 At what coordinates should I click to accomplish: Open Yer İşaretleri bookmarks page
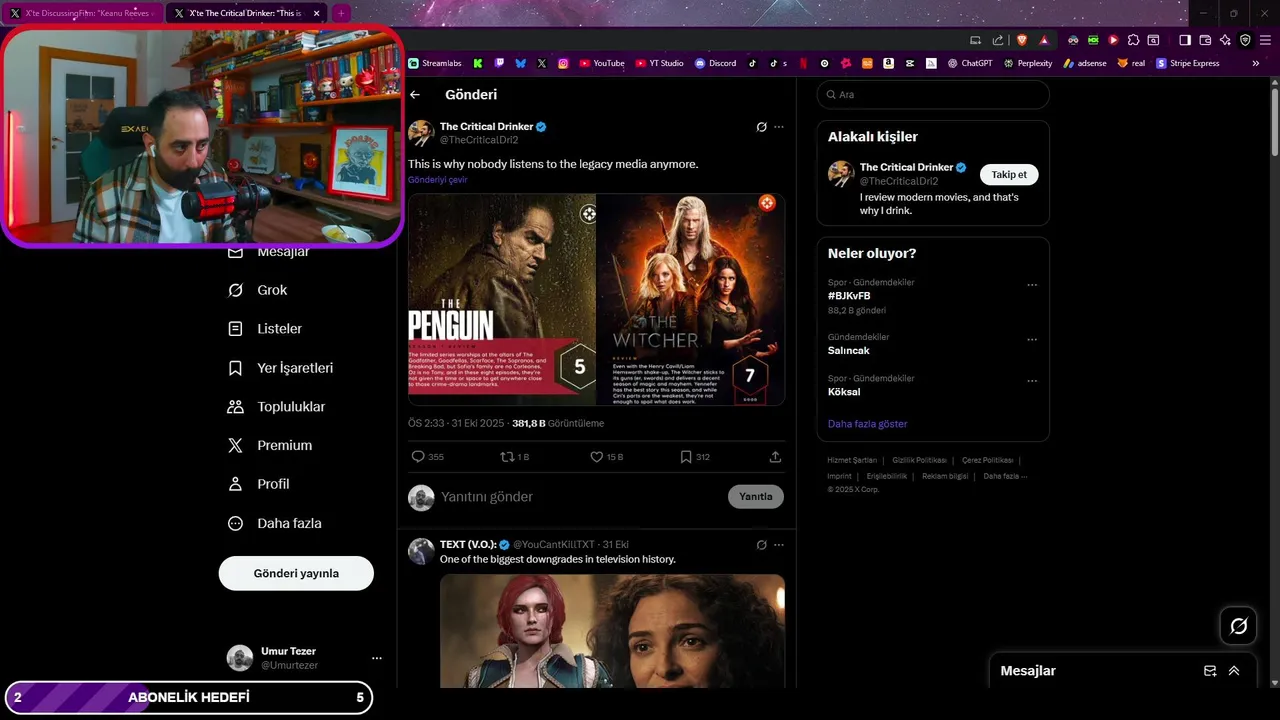[281, 368]
